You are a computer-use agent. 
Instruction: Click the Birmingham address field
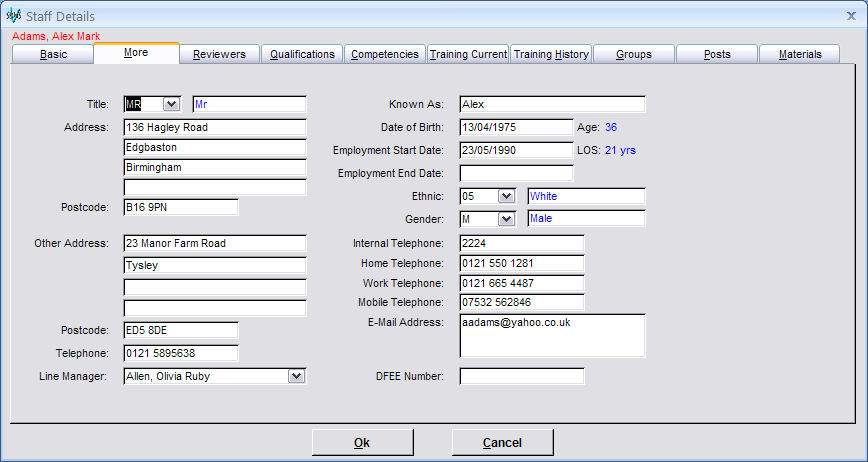(215, 167)
